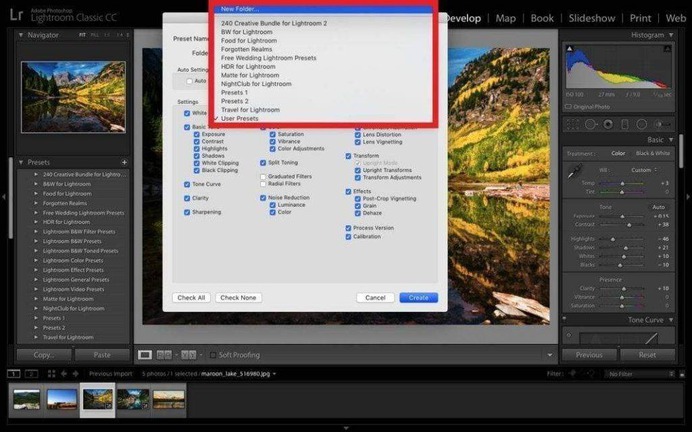Open Grid view from filmstrip bar
Screen dimensions: 692x432
51,374
